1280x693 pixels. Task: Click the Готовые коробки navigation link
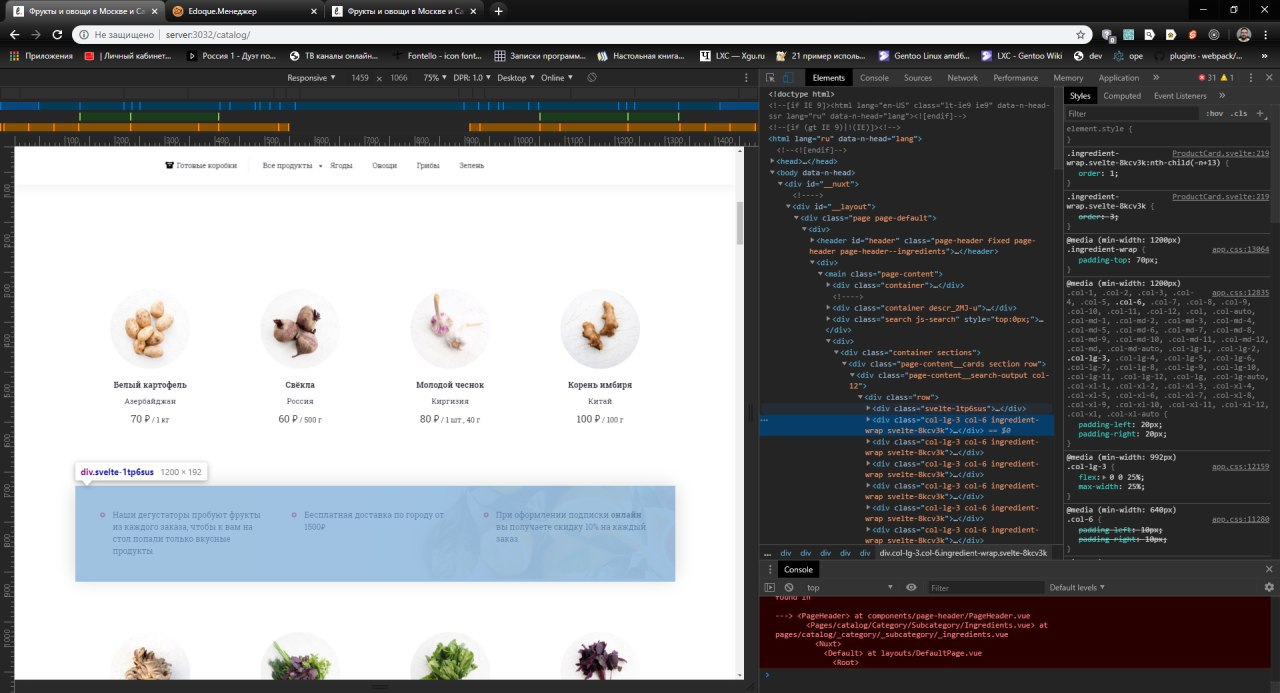201,165
